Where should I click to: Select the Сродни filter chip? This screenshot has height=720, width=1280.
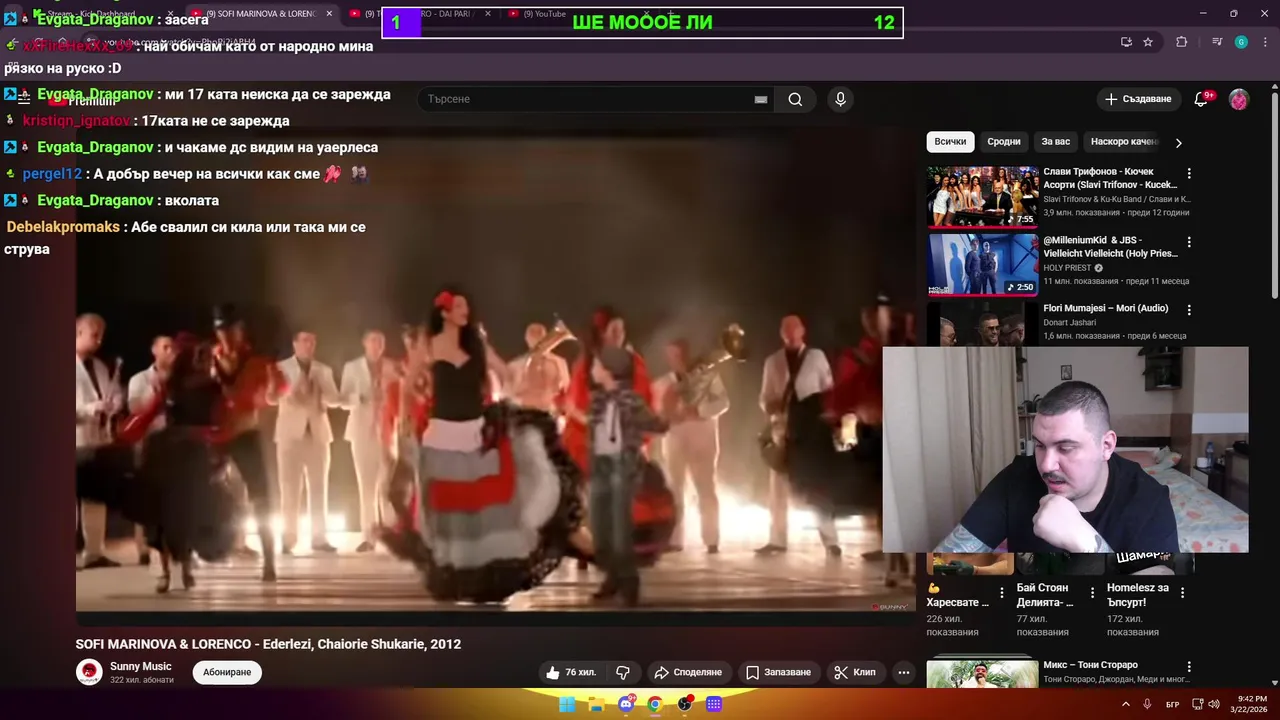(x=1004, y=142)
